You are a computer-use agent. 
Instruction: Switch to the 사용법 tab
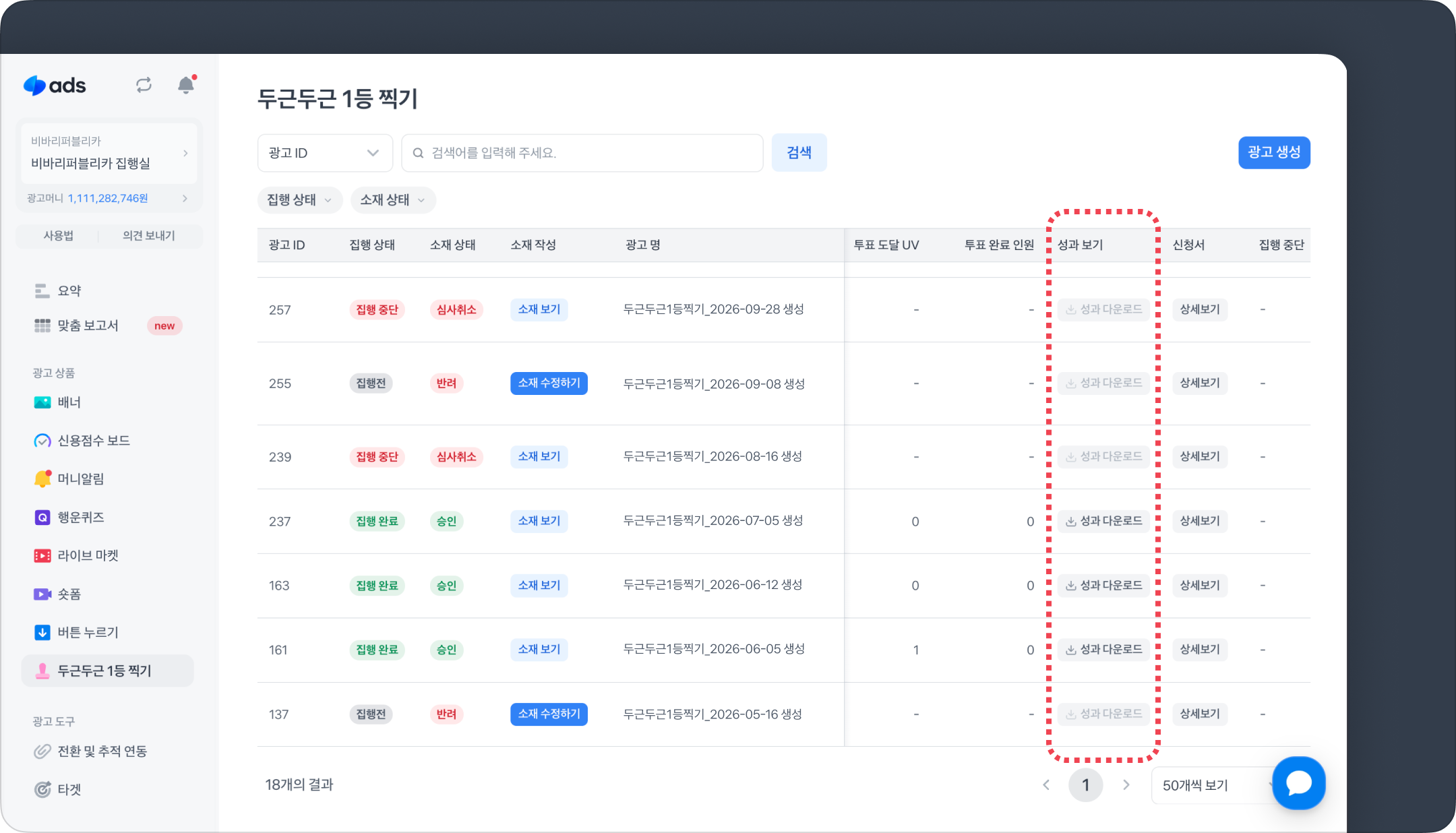(59, 236)
